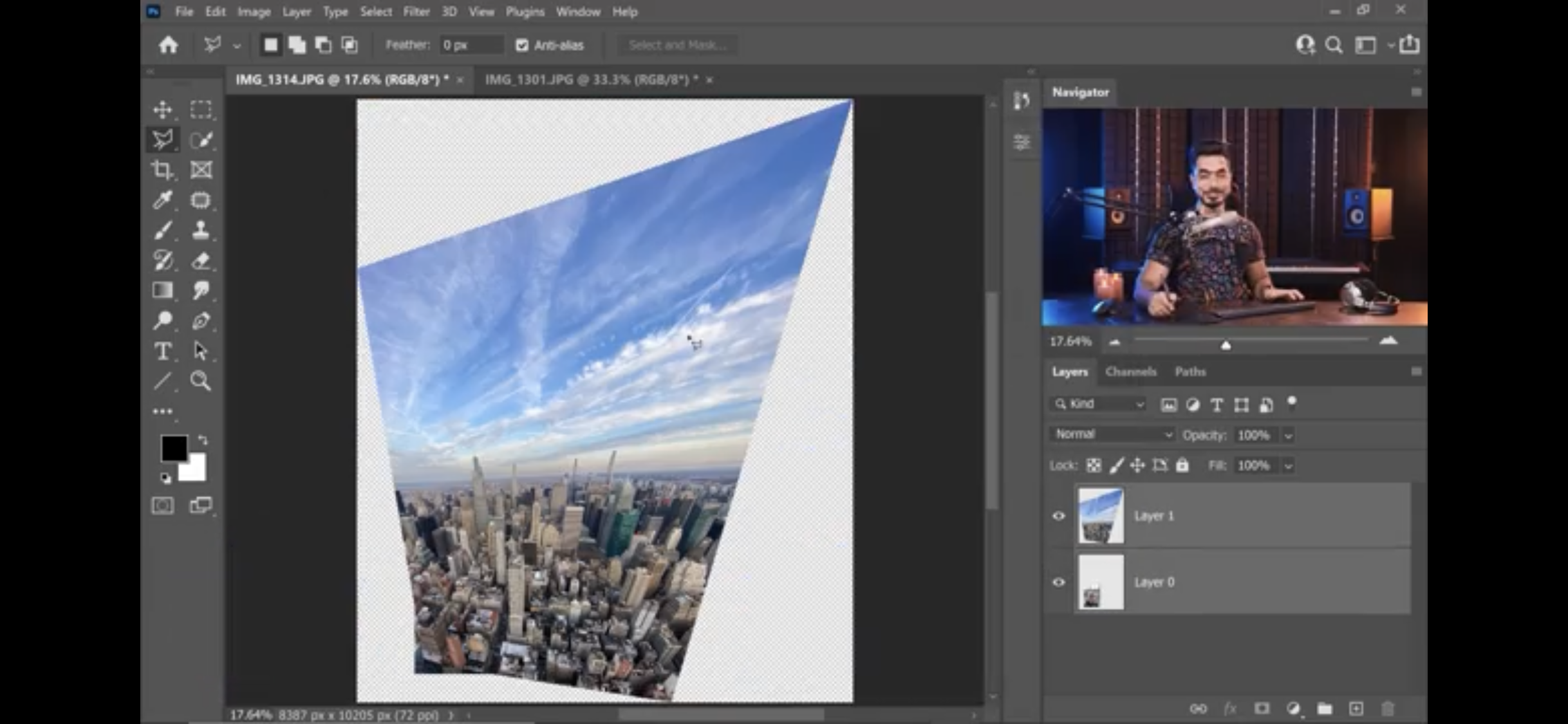Open the Filter menu
Image resolution: width=1568 pixels, height=724 pixels.
(x=416, y=12)
